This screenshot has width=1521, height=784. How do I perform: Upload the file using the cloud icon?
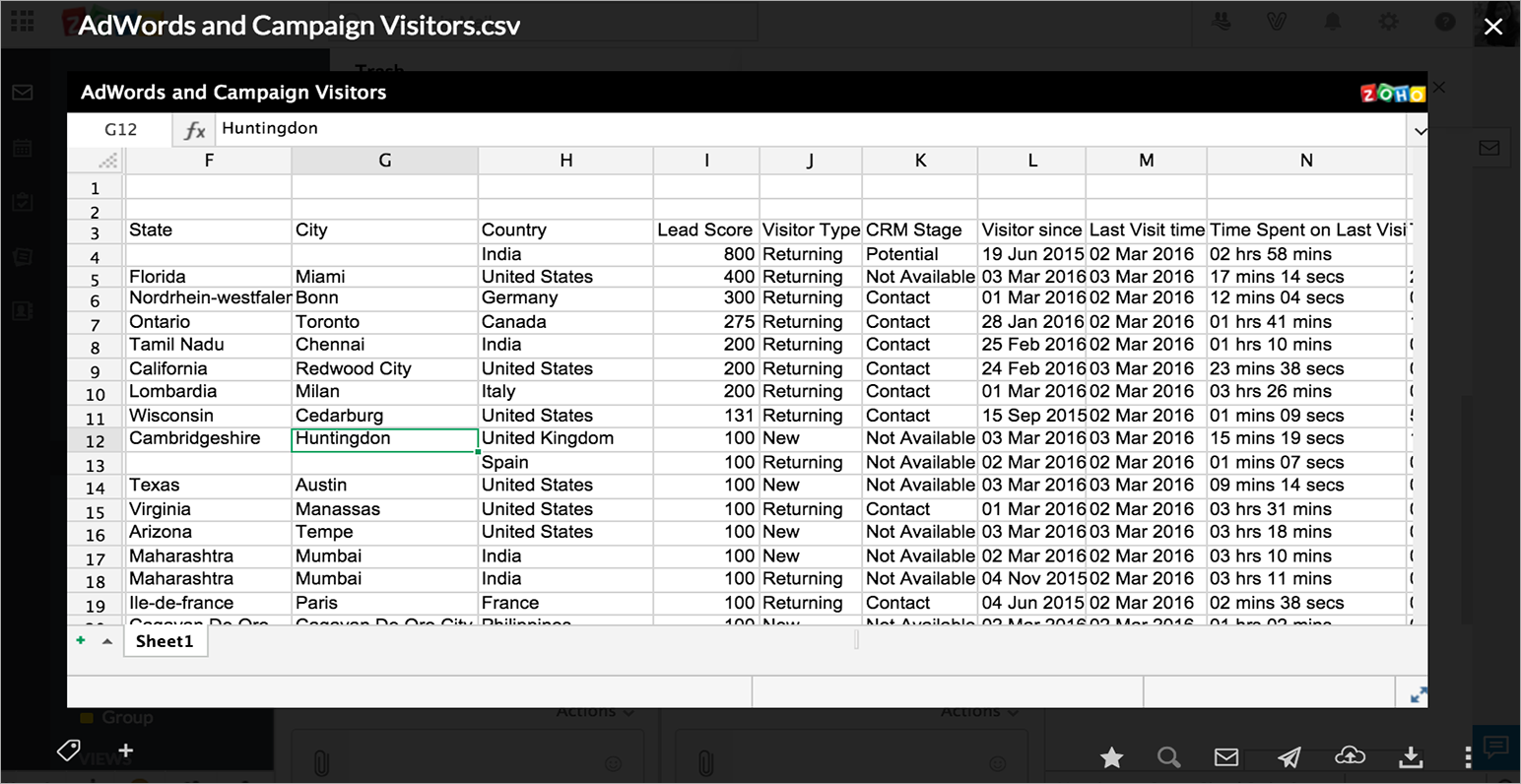1350,755
